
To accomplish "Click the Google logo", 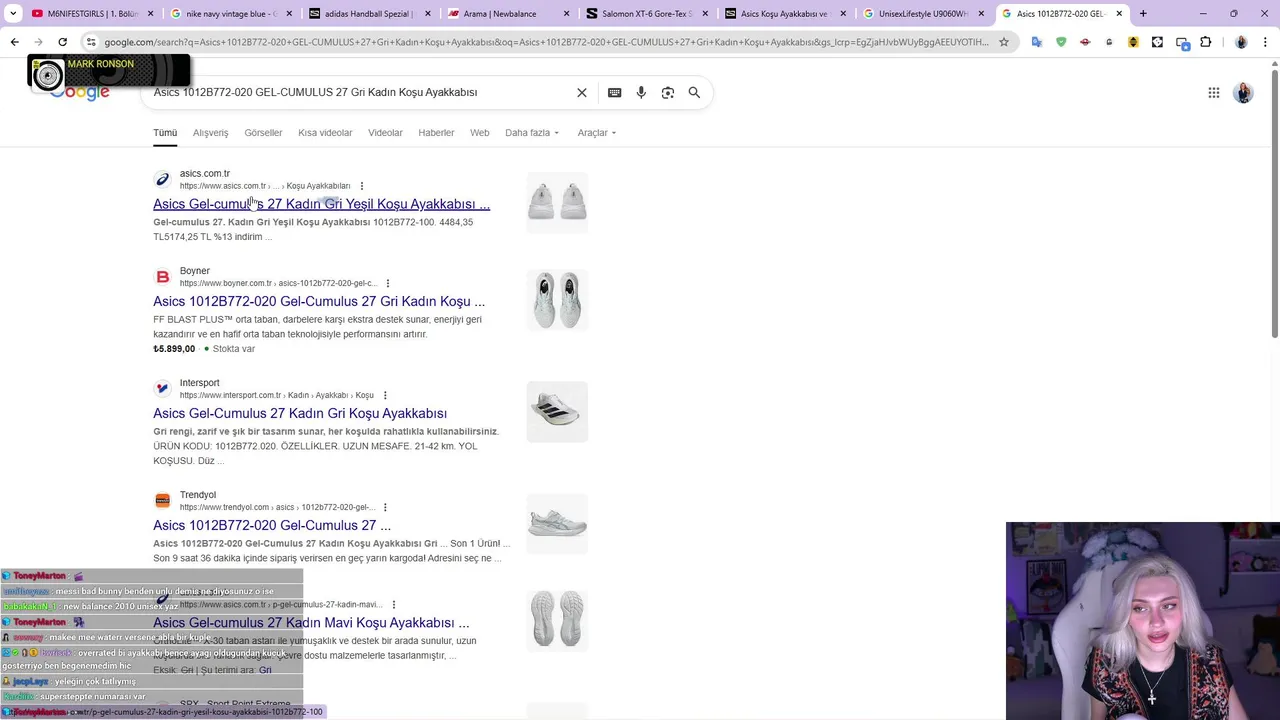I will (80, 92).
